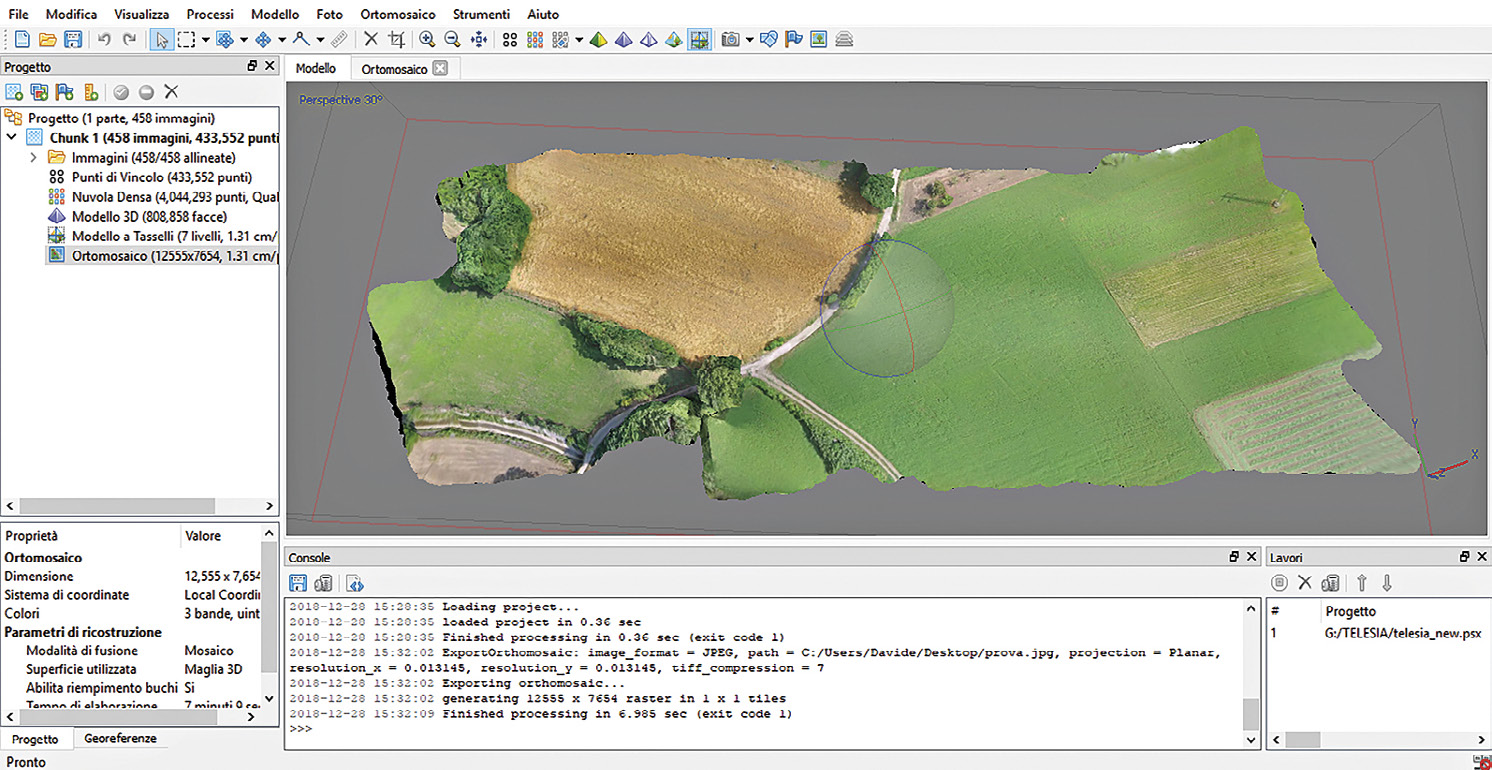Zoom out with the magnifier minus
The image size is (1492, 770).
coord(452,40)
